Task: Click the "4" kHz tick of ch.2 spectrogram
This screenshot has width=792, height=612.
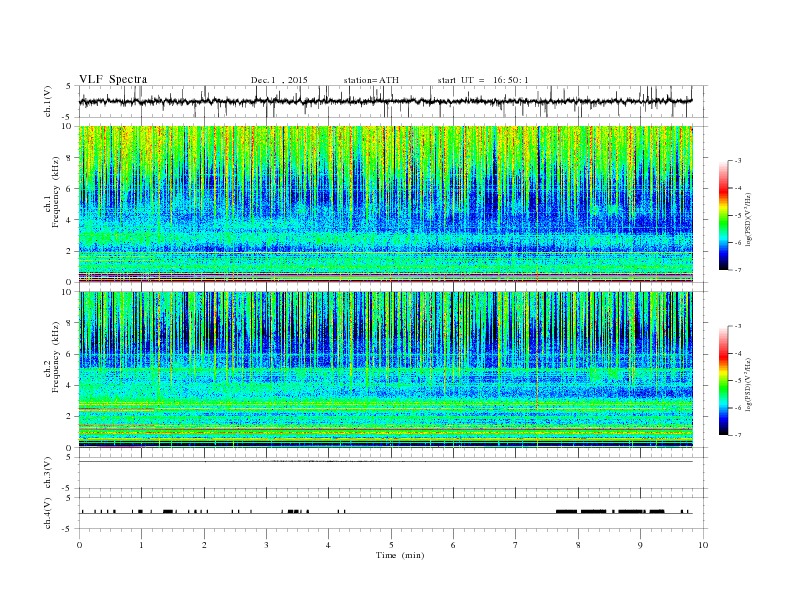Action: [69, 385]
